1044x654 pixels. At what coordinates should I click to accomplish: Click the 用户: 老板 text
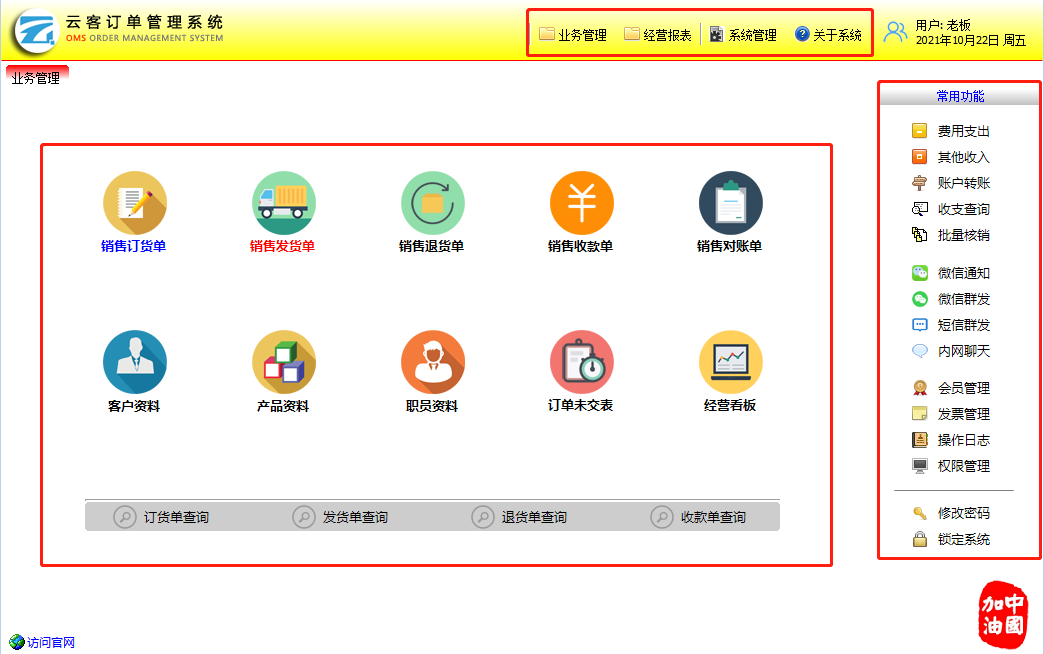(943, 25)
